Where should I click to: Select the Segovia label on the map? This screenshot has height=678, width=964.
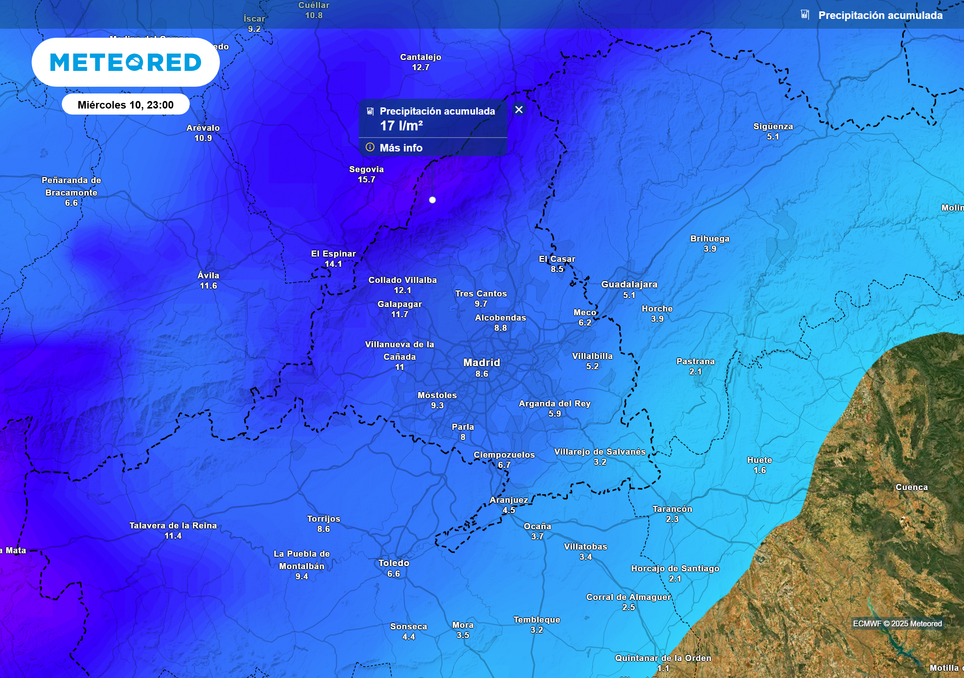(x=366, y=169)
